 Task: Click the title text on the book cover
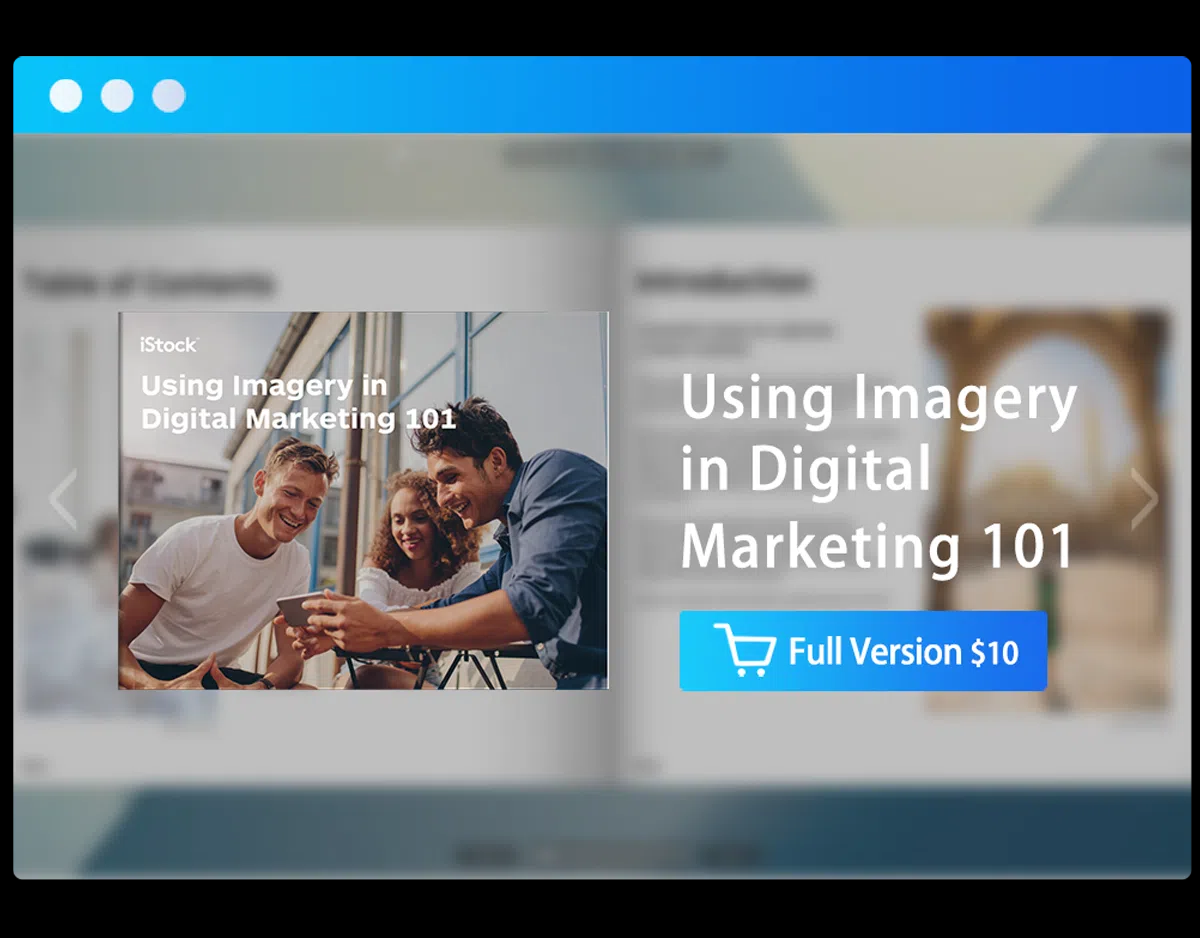tap(298, 402)
